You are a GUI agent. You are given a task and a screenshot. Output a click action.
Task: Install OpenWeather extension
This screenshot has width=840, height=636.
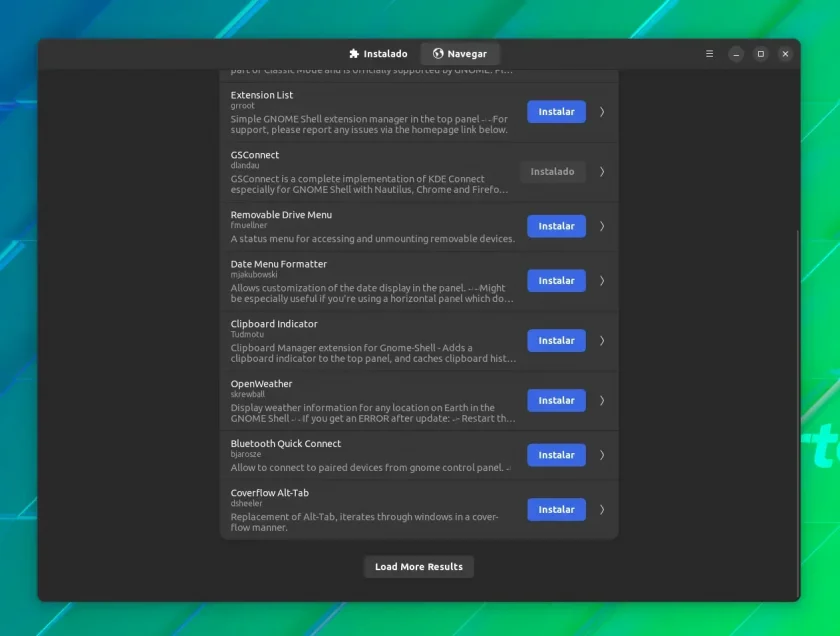[x=556, y=400]
